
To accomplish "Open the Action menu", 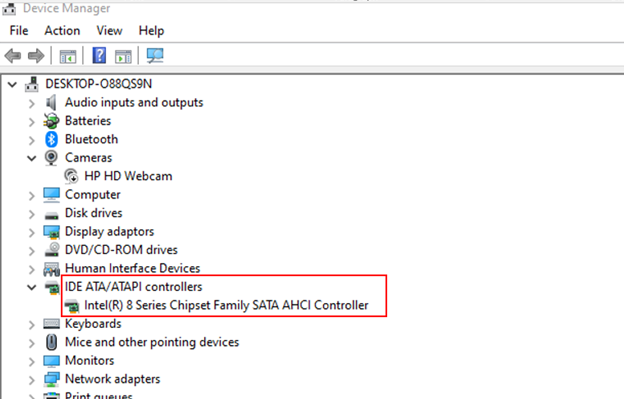I will pyautogui.click(x=62, y=31).
